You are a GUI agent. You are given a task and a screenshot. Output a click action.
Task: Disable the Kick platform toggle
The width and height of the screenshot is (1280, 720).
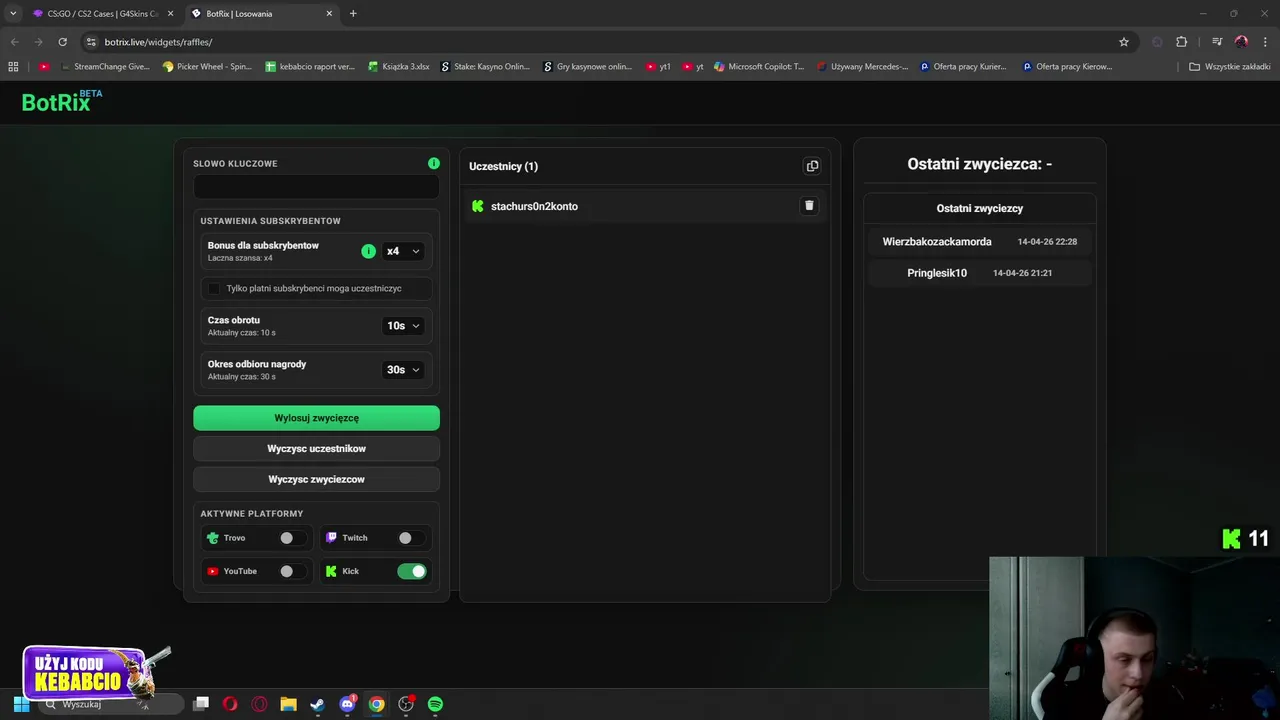412,571
